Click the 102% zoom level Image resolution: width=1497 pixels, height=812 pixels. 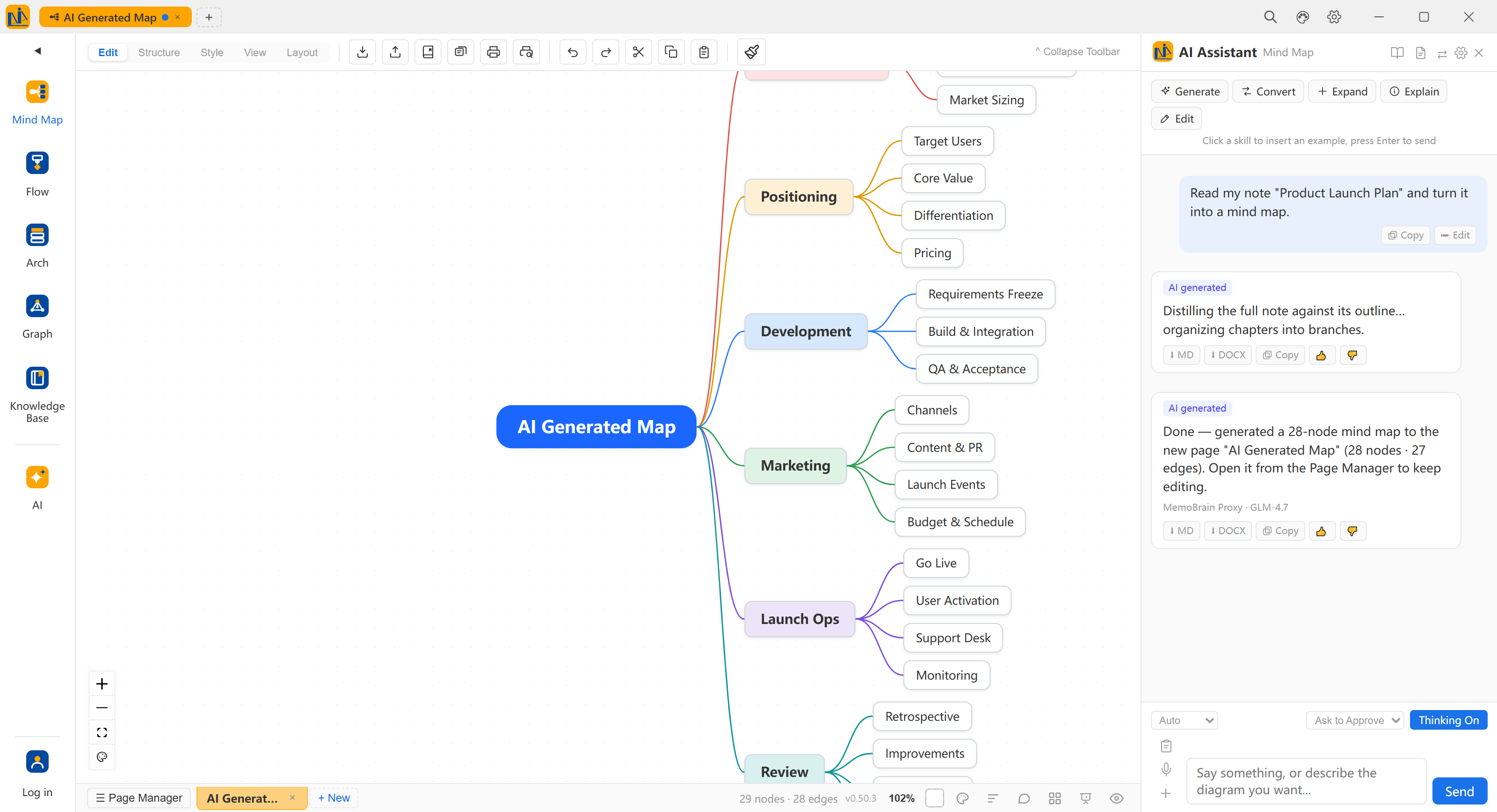[901, 798]
